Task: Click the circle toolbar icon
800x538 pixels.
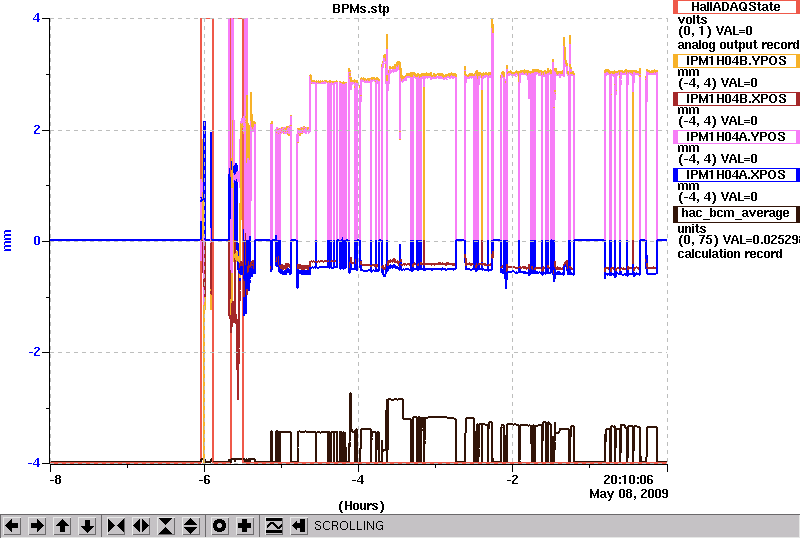Action: pos(219,526)
